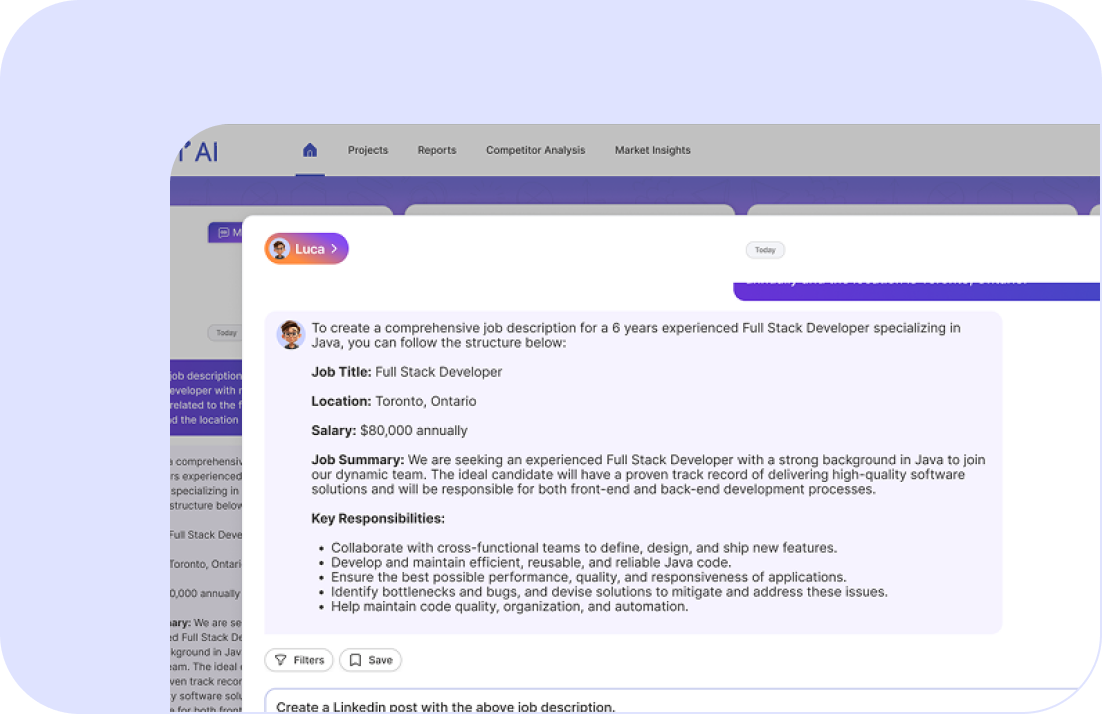Click the chat icon on background purple tab

tap(224, 232)
